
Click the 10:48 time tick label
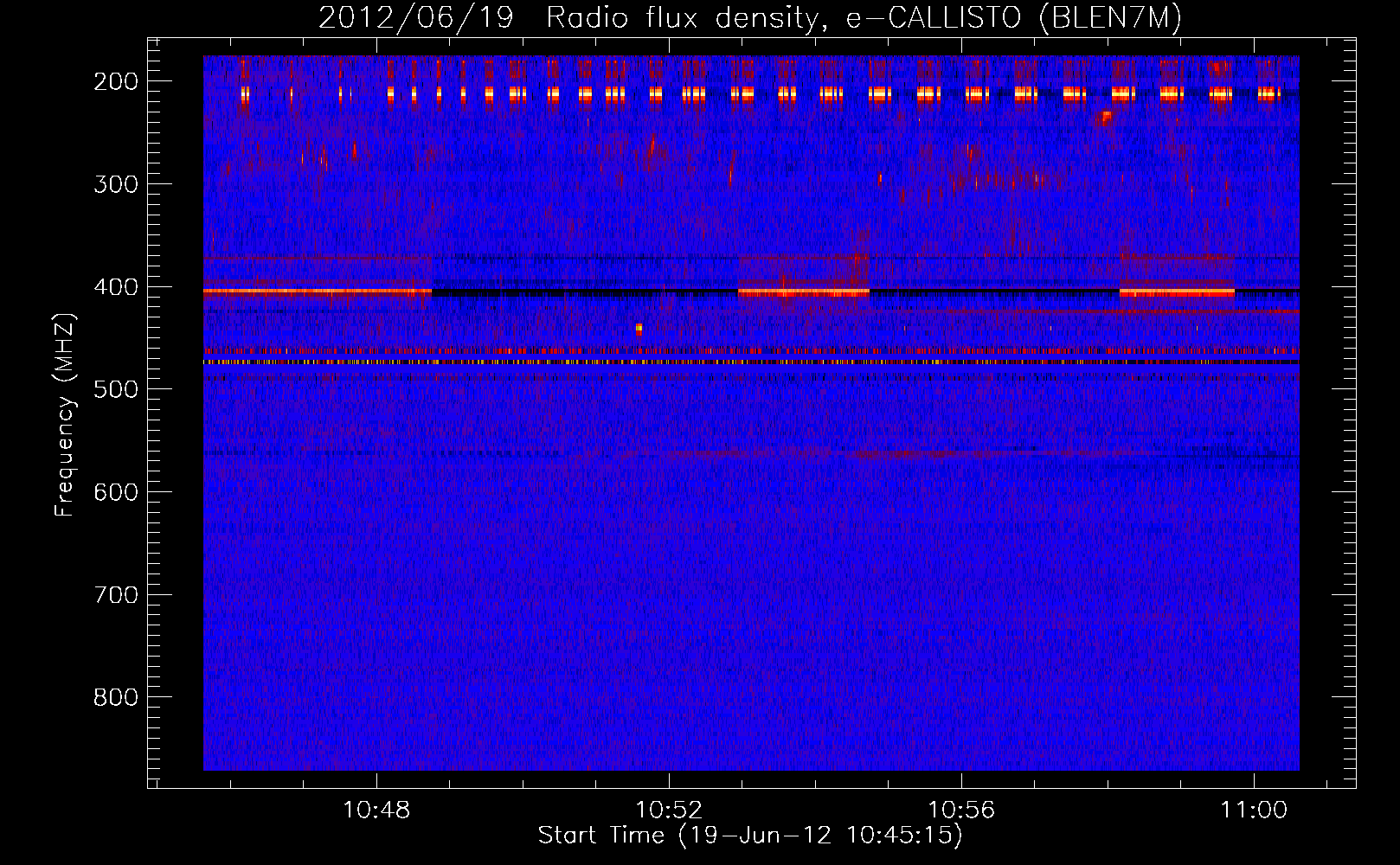pos(376,811)
